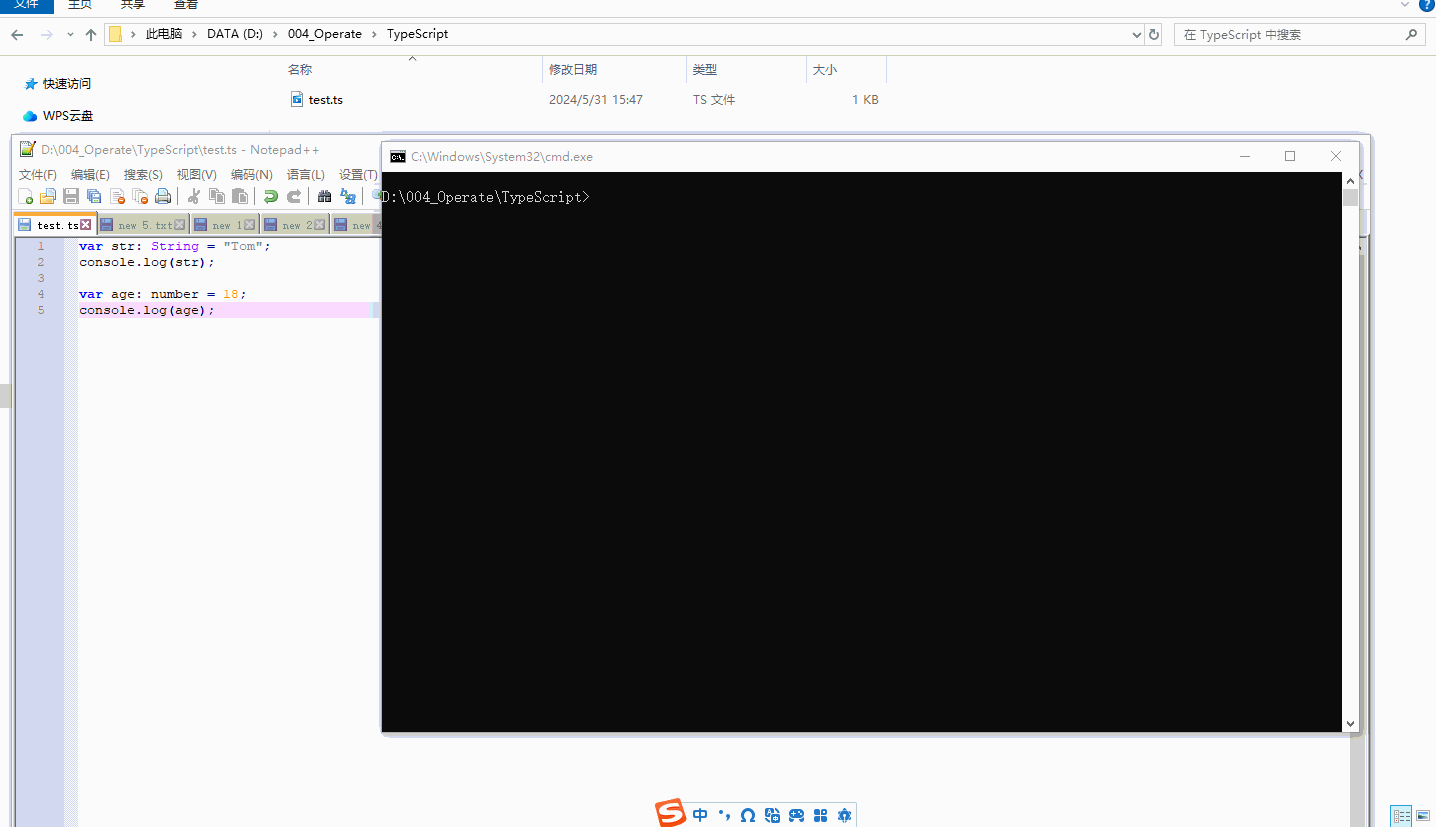Open Sogou special symbols picker
Image resolution: width=1436 pixels, height=827 pixels.
(747, 815)
